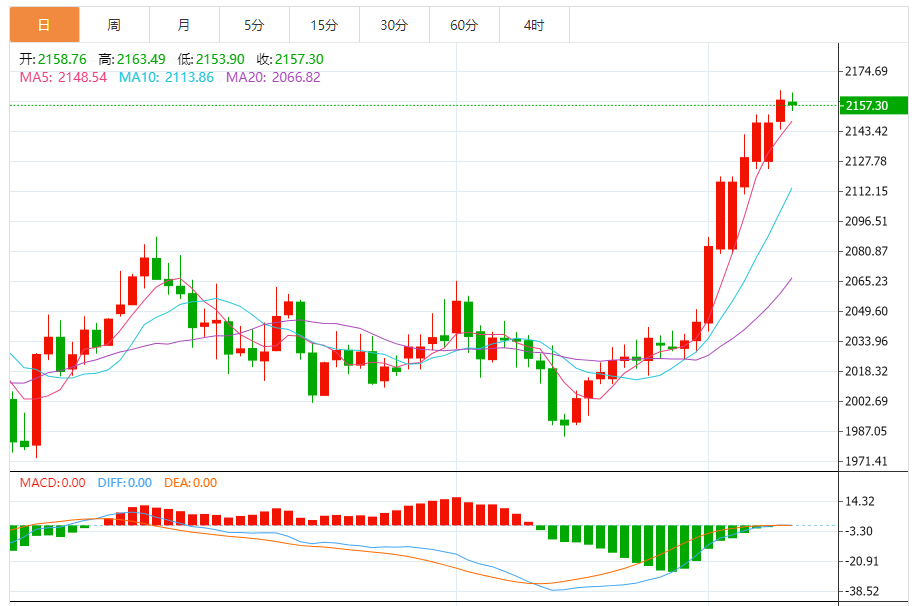The width and height of the screenshot is (918, 606).
Task: Click the high price value 2163.49
Action: point(141,59)
